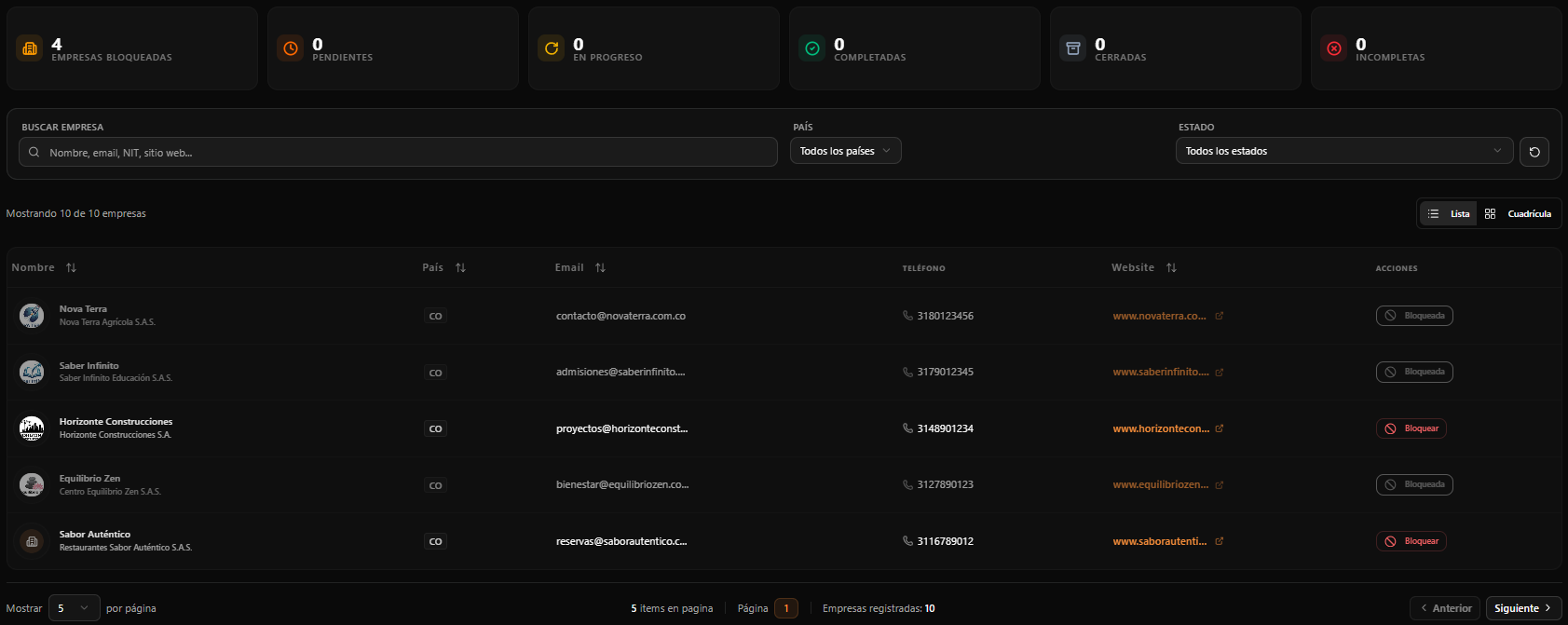The width and height of the screenshot is (1568, 625).
Task: Click phone icon for 3148901234
Action: click(907, 428)
